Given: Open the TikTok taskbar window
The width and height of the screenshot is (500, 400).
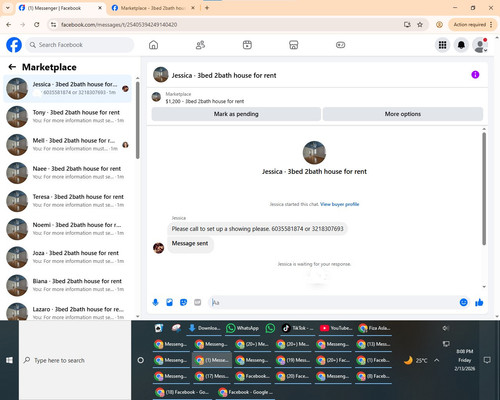Looking at the screenshot, I should (x=297, y=328).
